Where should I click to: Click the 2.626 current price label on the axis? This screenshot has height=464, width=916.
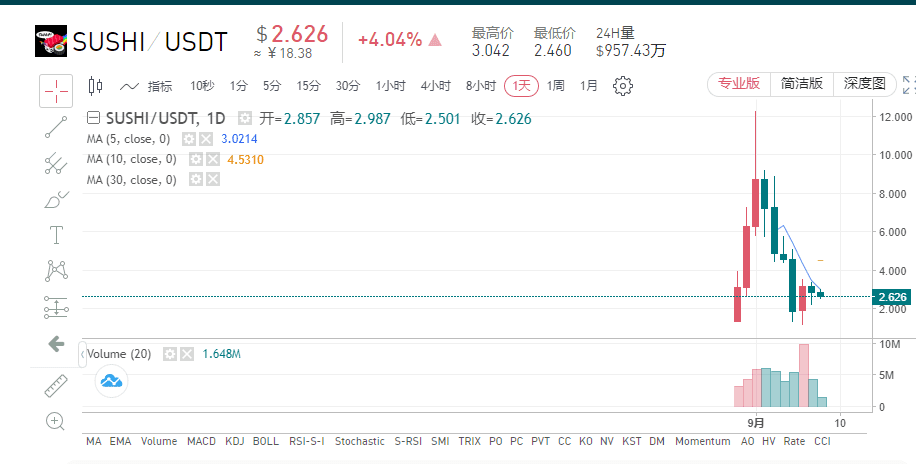point(891,297)
